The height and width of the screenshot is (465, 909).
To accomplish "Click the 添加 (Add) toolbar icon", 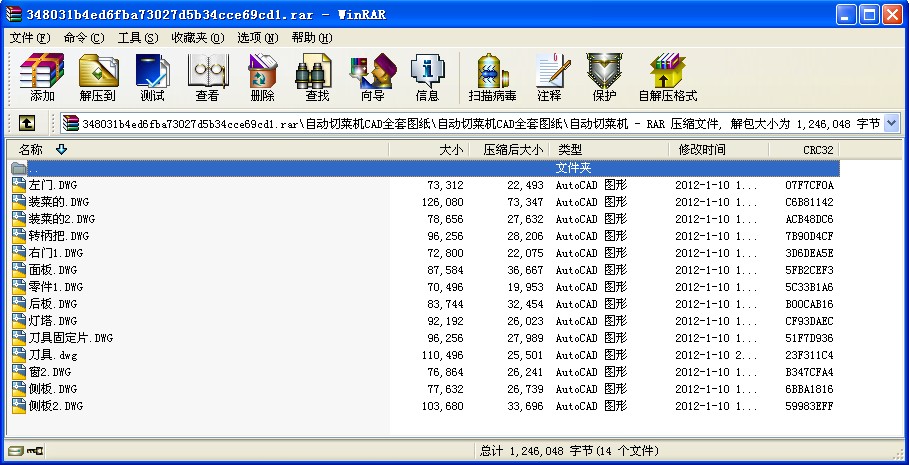I will [42, 78].
